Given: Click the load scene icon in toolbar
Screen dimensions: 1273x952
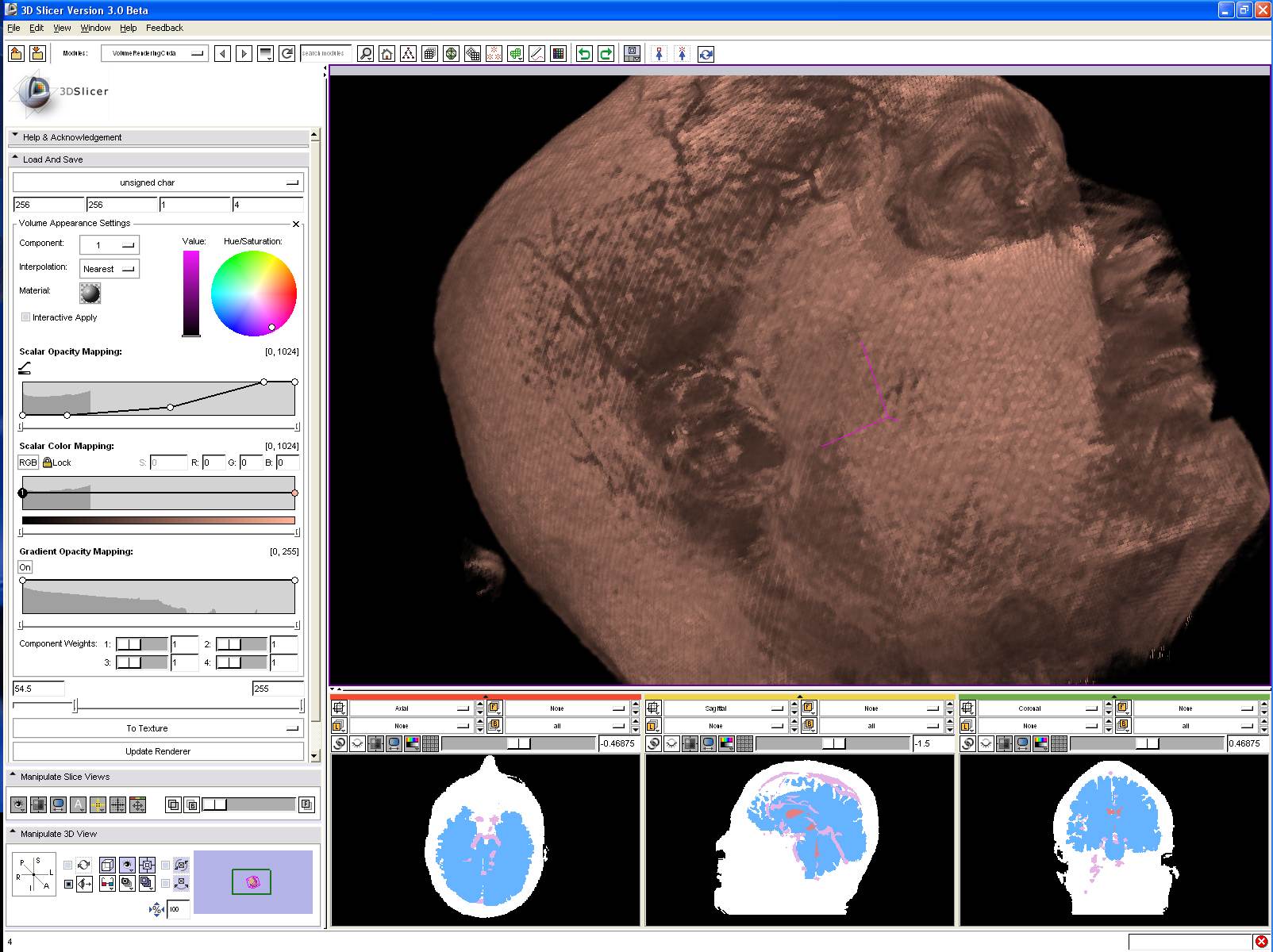Looking at the screenshot, I should click(16, 54).
